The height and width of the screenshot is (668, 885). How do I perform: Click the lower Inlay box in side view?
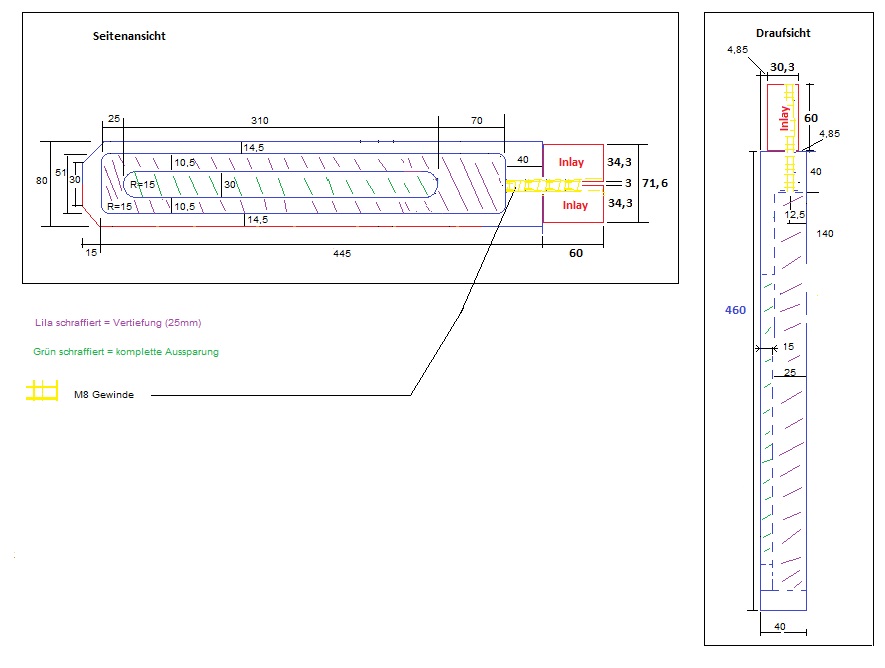(x=574, y=206)
